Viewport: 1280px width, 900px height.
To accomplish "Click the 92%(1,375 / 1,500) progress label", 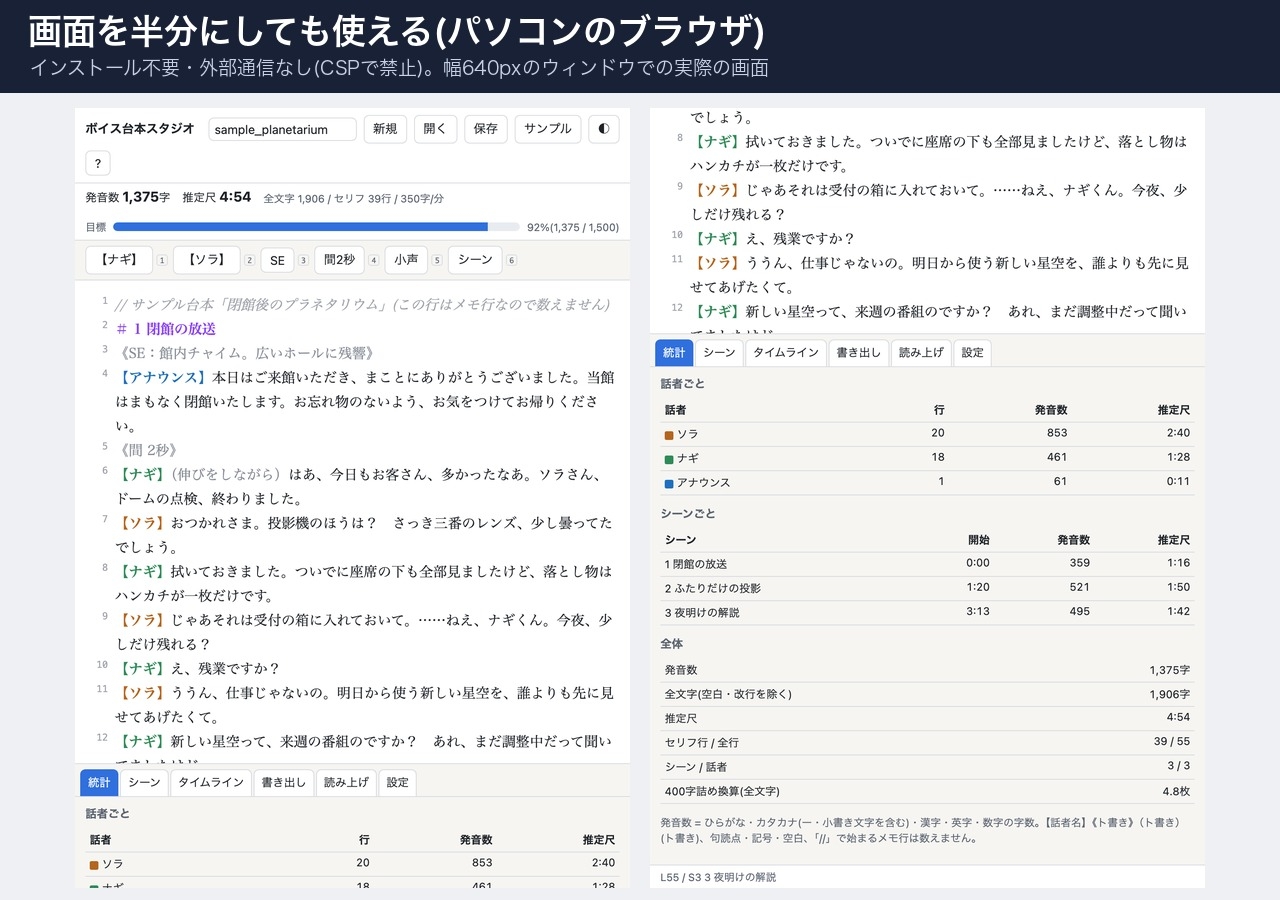I will coord(573,227).
